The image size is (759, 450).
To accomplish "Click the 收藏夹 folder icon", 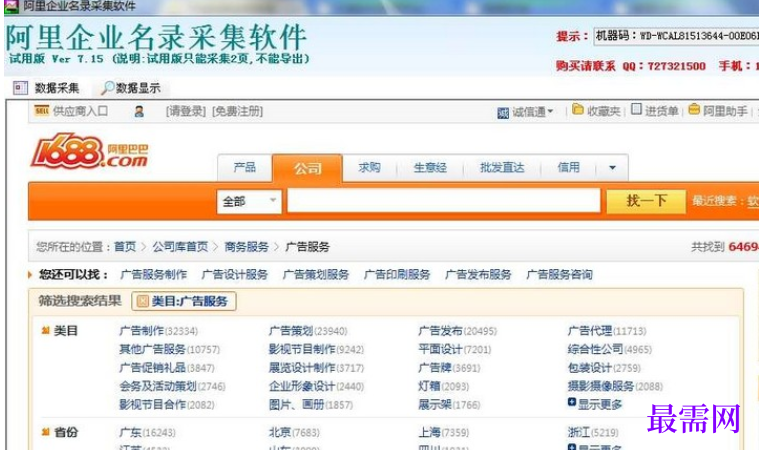I will (x=577, y=109).
